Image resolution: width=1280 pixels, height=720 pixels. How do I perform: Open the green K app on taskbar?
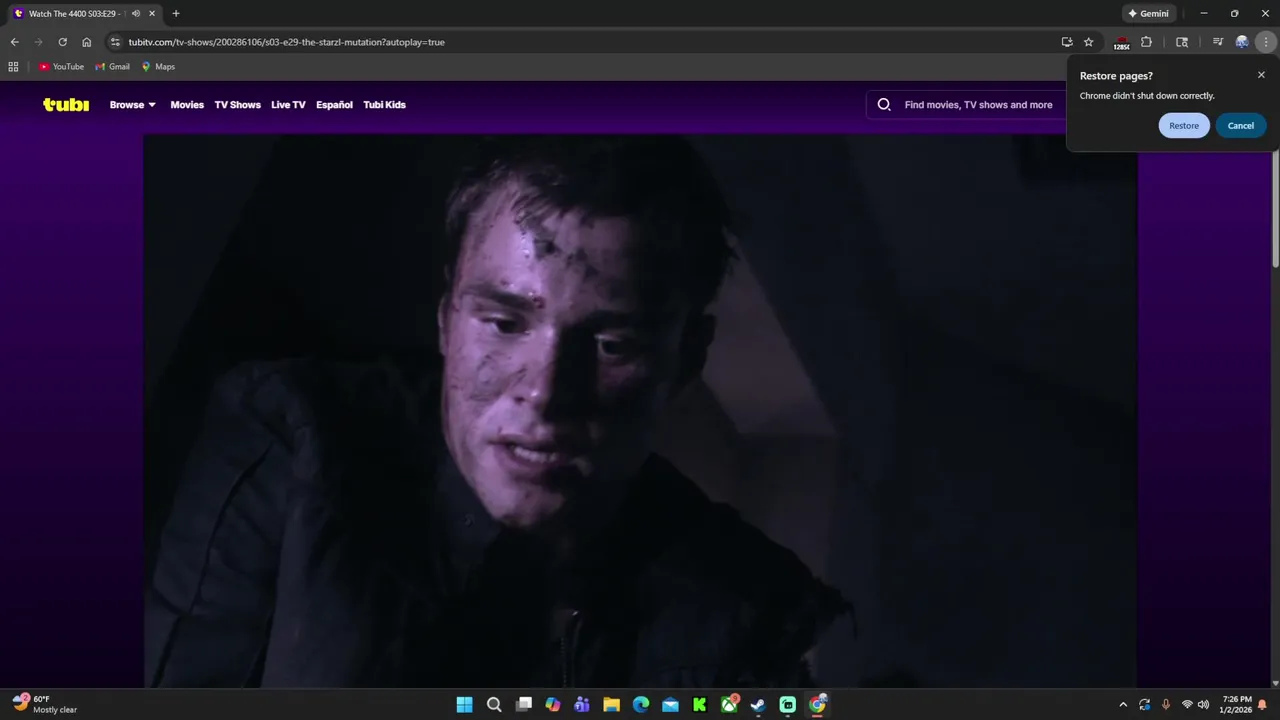coord(699,704)
